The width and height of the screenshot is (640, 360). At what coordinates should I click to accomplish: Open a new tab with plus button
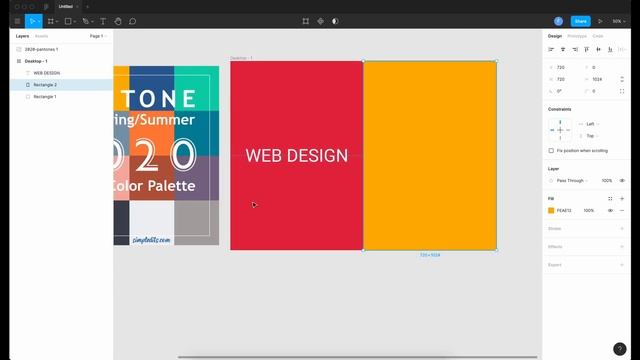point(87,7)
